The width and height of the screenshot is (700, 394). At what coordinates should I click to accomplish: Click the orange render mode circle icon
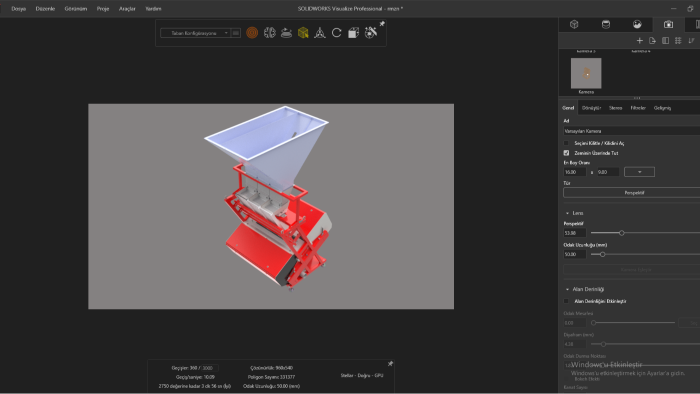coord(252,33)
